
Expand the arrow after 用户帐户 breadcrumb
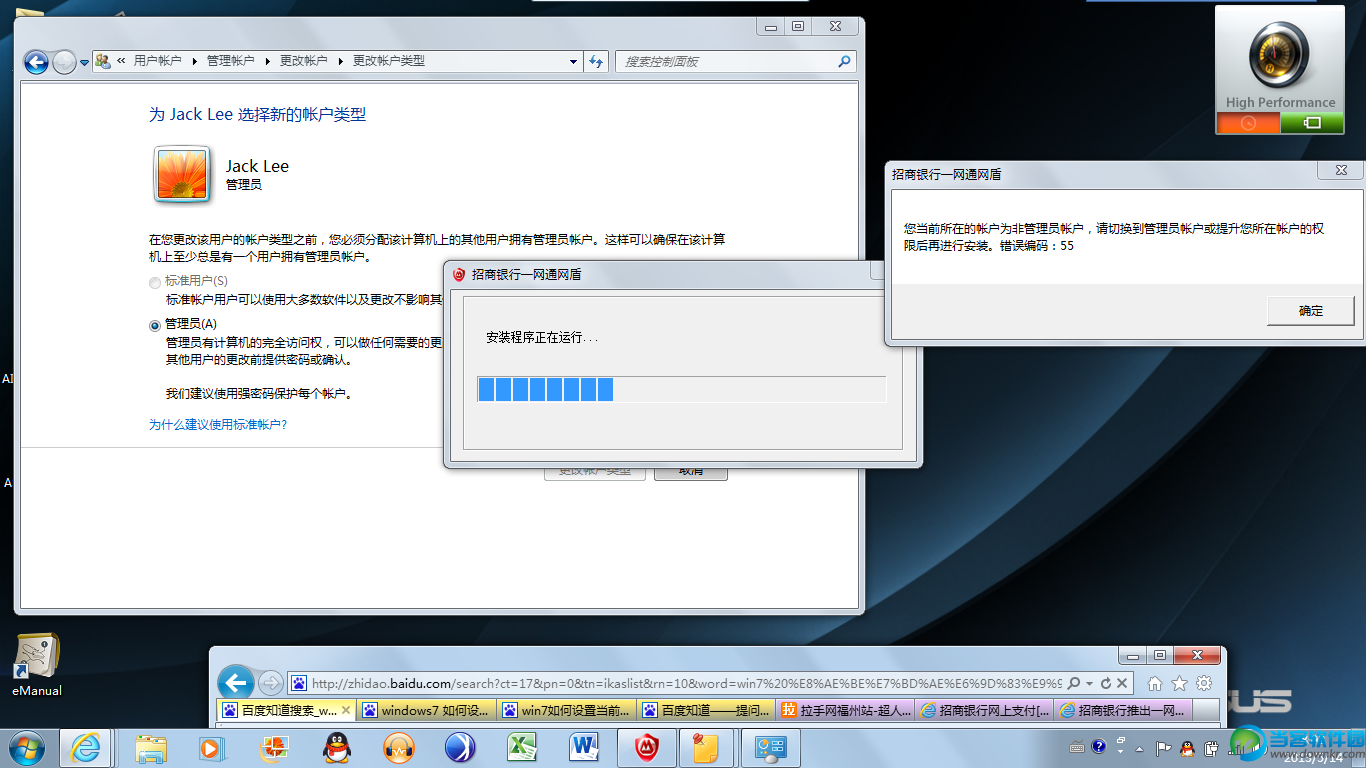point(195,61)
